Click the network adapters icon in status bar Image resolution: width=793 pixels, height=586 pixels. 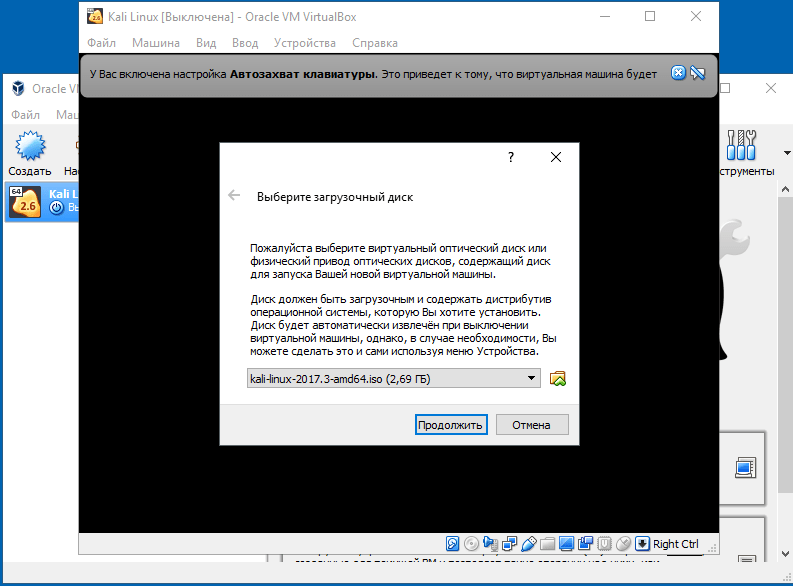(509, 544)
